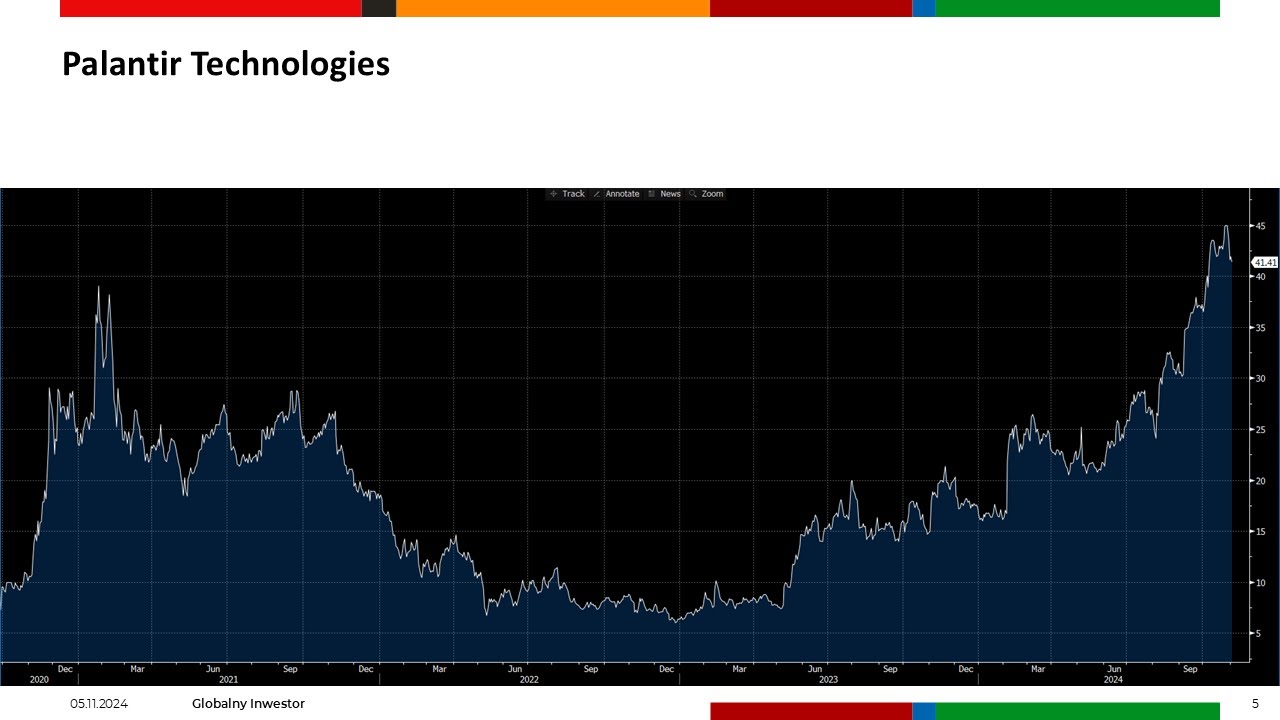Click the Globalny Inwestor footer text
This screenshot has height=720, width=1280.
point(248,704)
